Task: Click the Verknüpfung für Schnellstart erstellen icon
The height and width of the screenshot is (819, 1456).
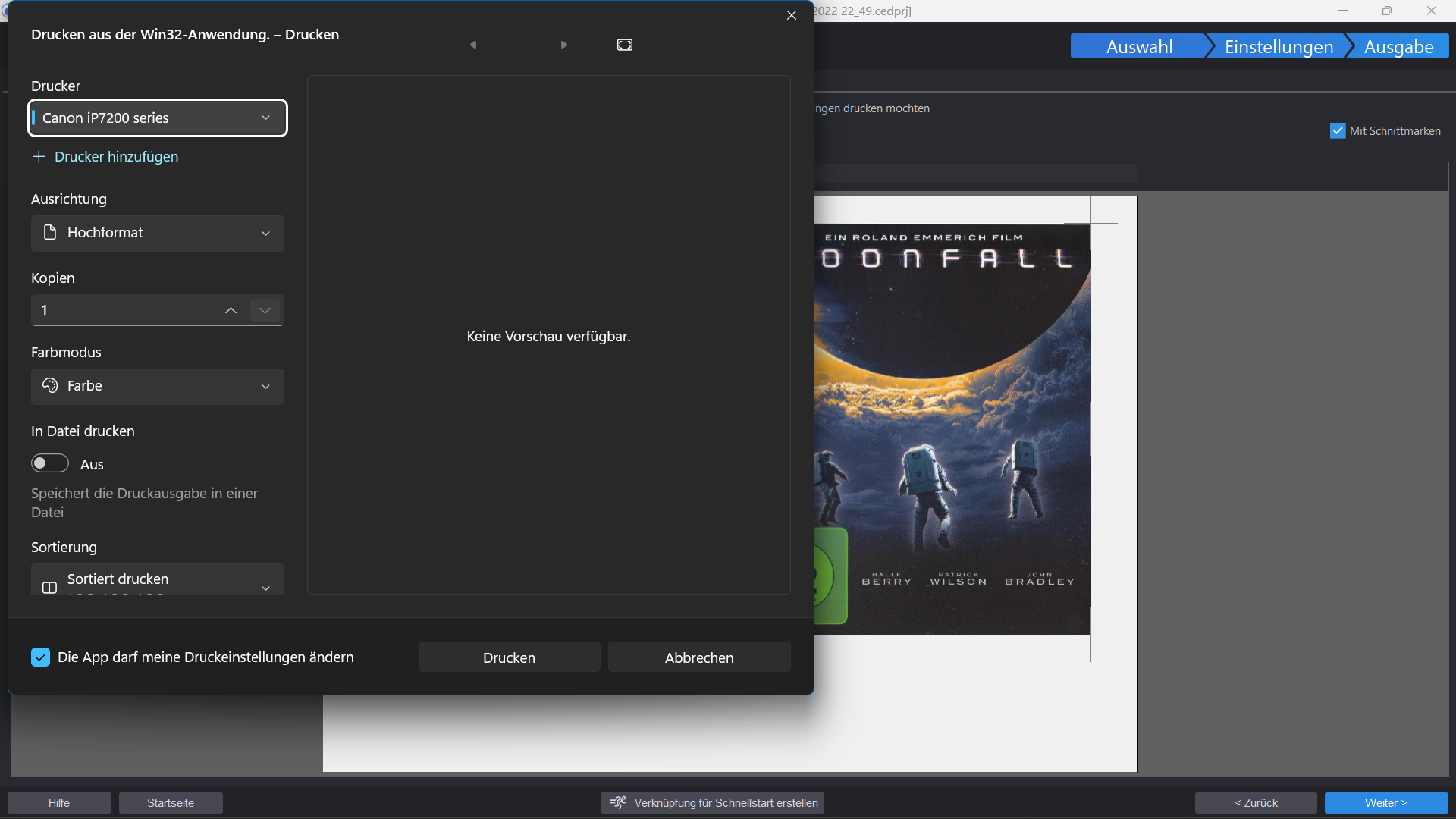Action: coord(618,803)
